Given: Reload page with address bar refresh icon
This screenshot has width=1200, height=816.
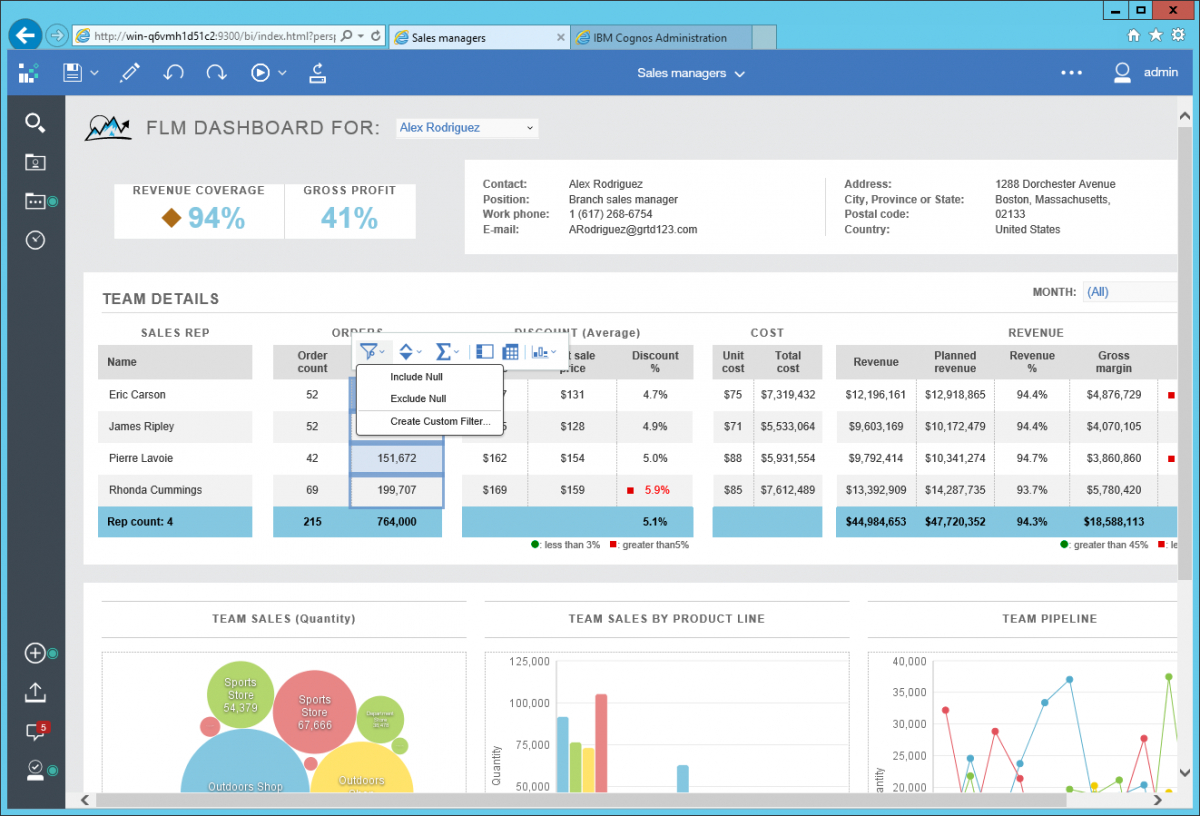Looking at the screenshot, I should coord(376,36).
